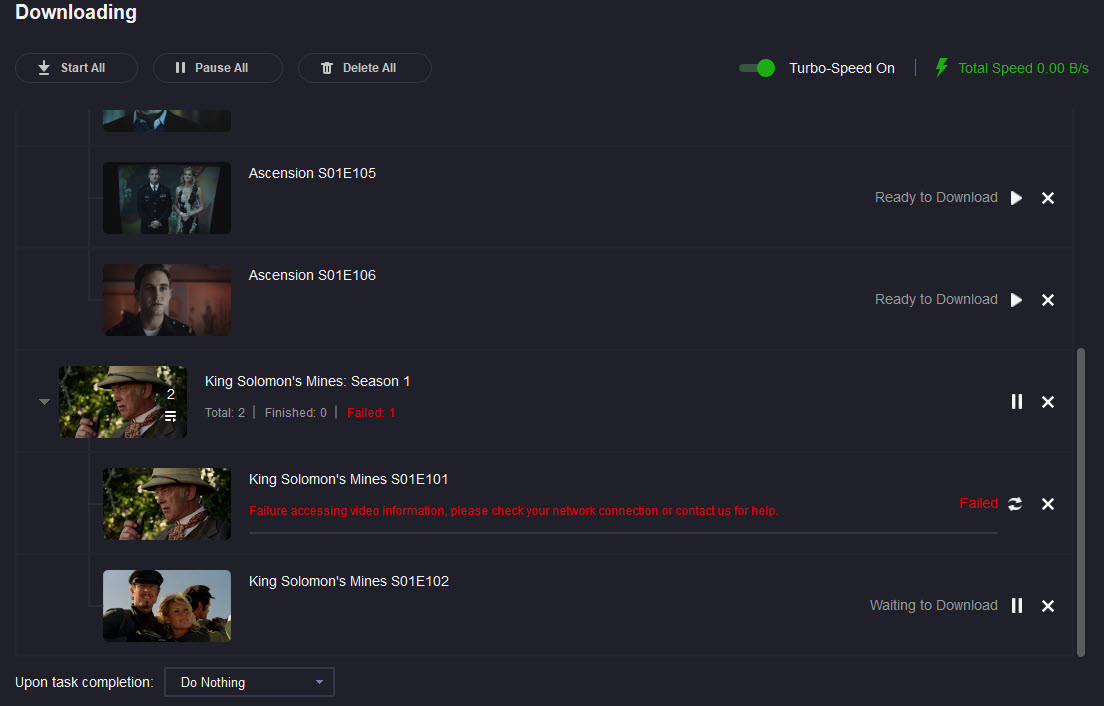Start downloading Ascension S01E106 with play icon
The width and height of the screenshot is (1104, 706).
(1016, 300)
